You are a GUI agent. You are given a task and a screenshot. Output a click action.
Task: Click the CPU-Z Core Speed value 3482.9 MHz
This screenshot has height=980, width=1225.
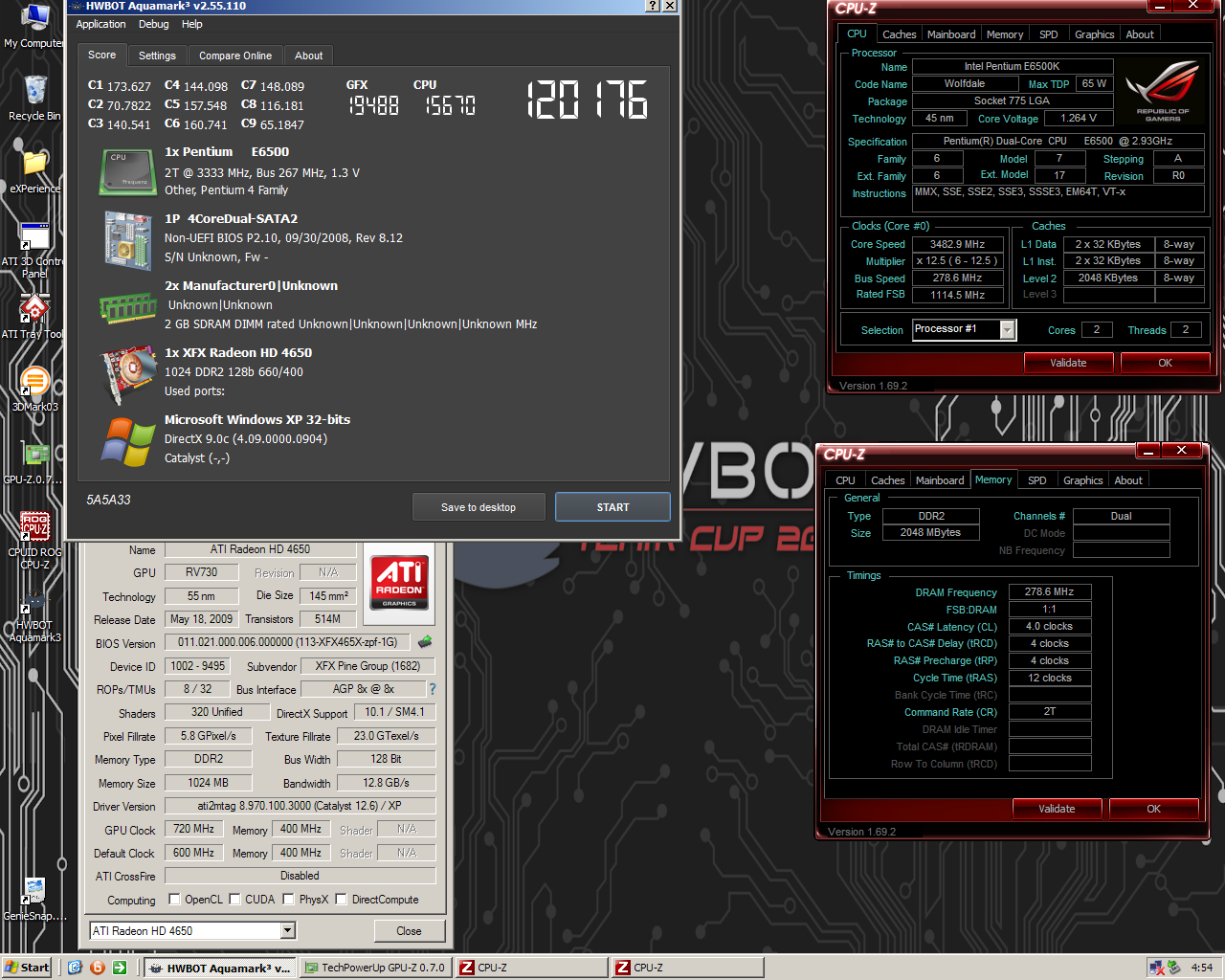957,244
